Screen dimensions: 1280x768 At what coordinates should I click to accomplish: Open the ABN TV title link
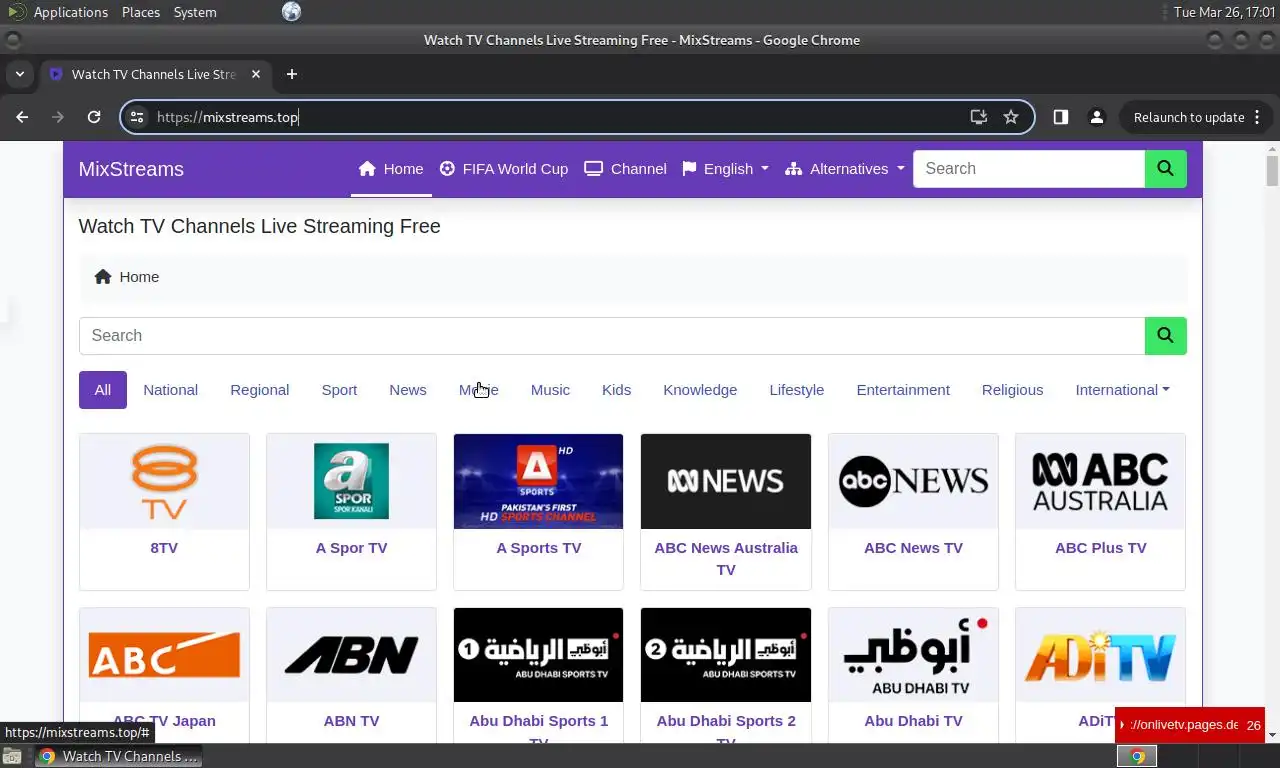(351, 721)
